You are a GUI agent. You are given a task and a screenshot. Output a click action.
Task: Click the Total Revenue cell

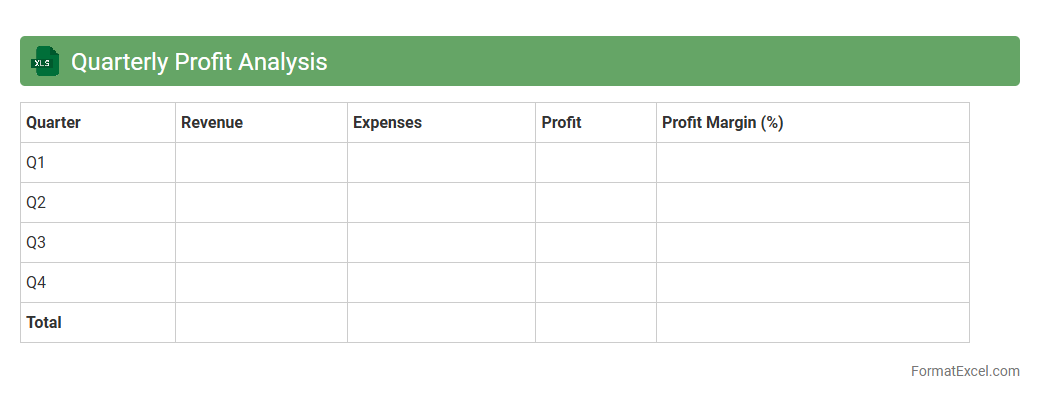[x=261, y=323]
